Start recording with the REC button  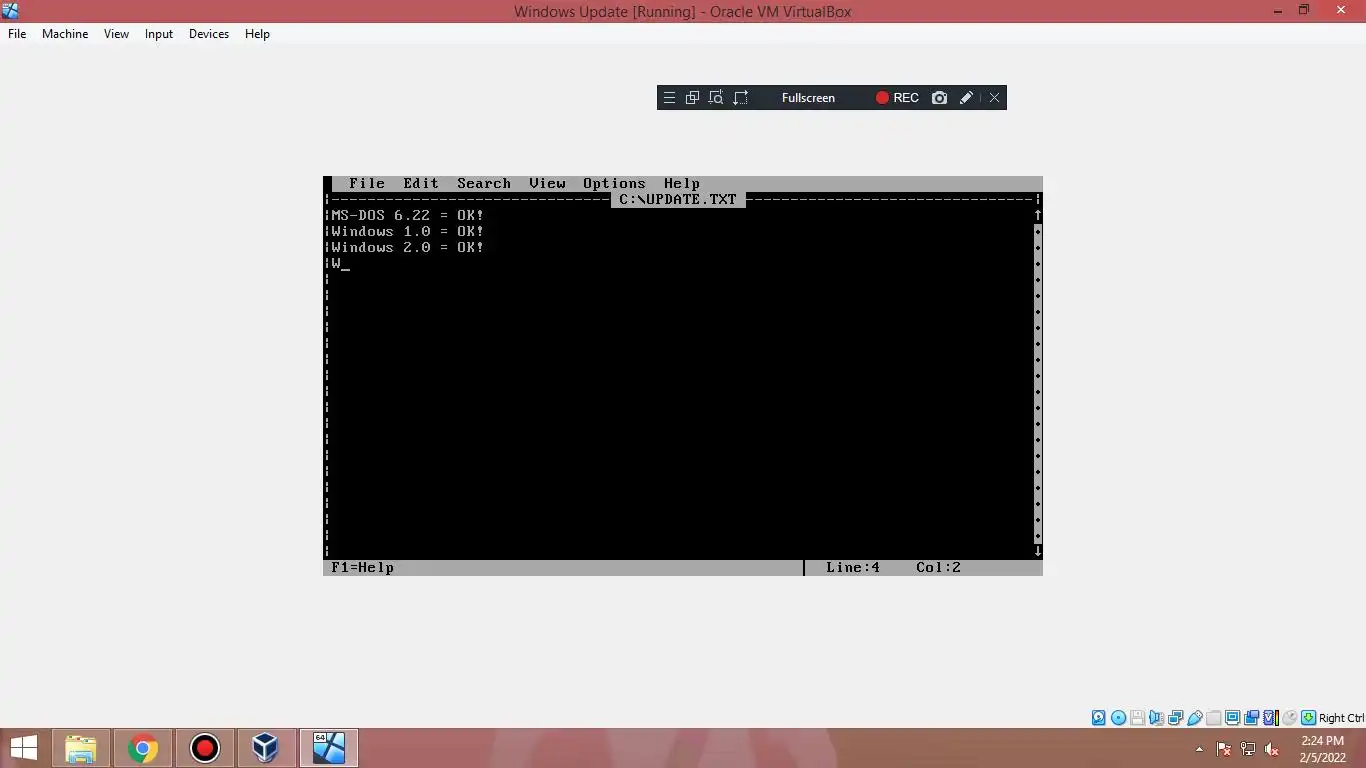[897, 98]
